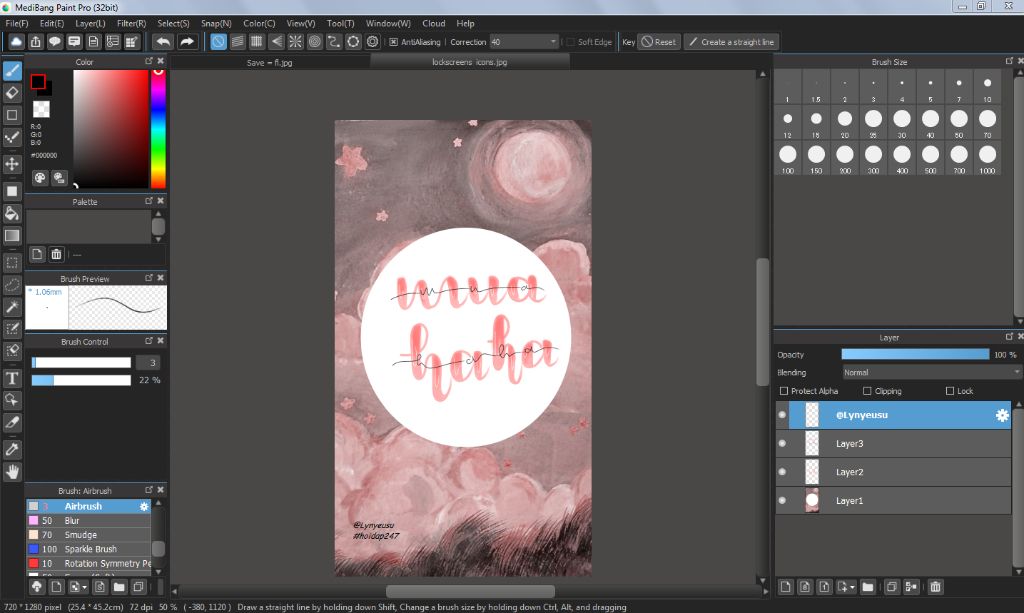Undock the Brush Control panel
The width and height of the screenshot is (1024, 613).
tap(149, 341)
